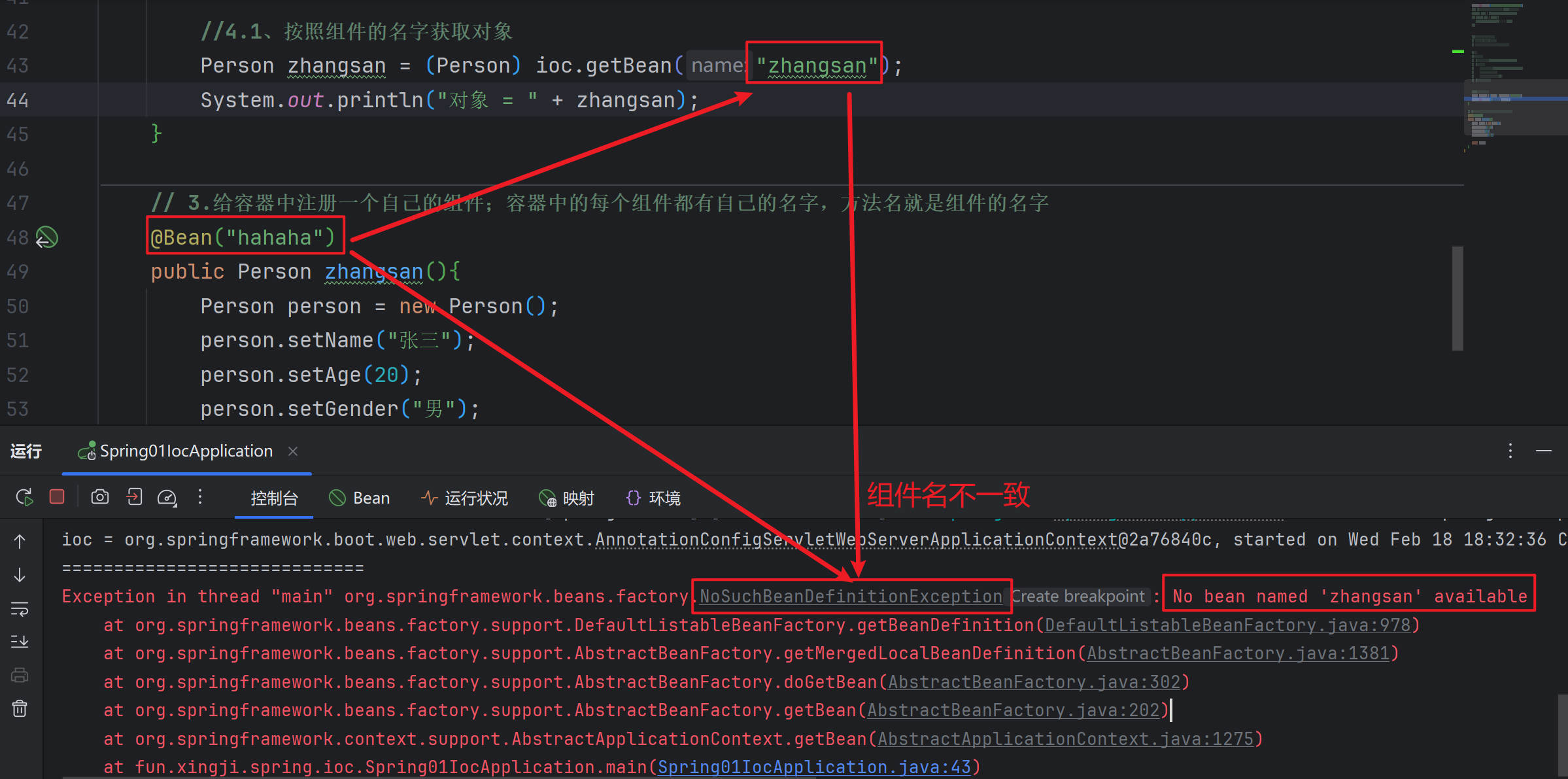Click the profiler gauge icon in run toolbar
Image resolution: width=1568 pixels, height=779 pixels.
click(x=167, y=498)
